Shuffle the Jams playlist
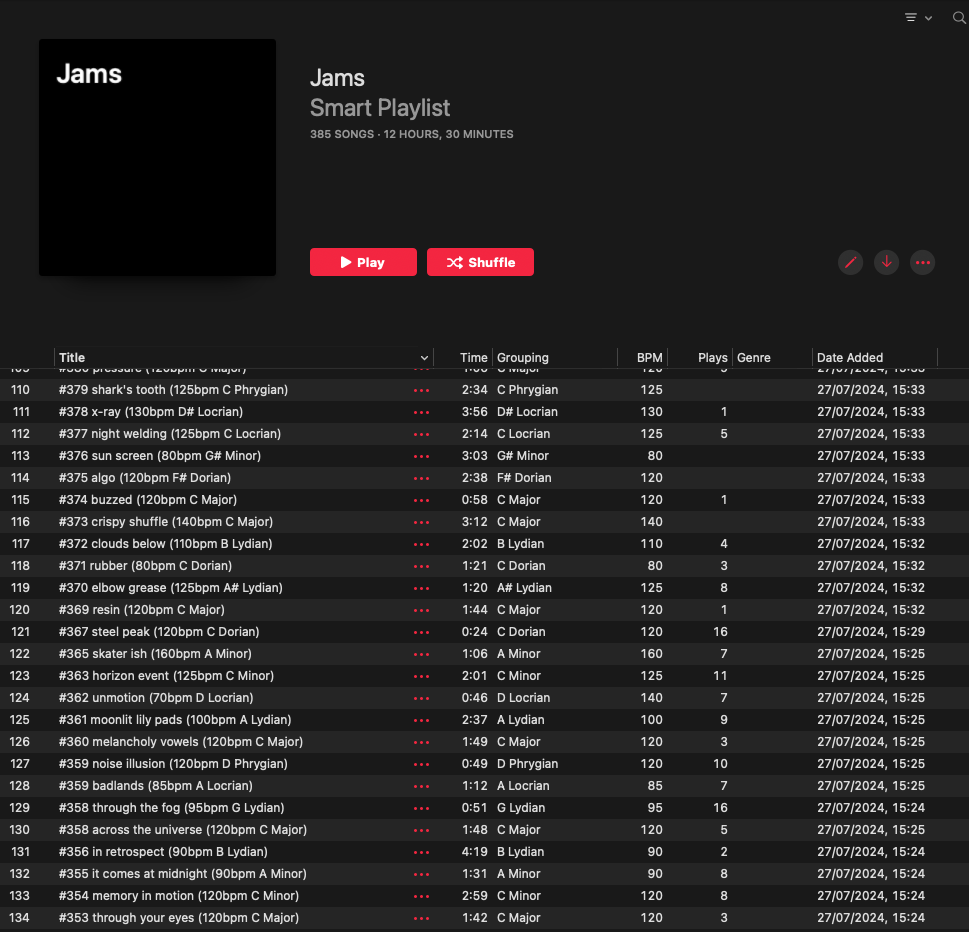This screenshot has height=932, width=969. [480, 262]
